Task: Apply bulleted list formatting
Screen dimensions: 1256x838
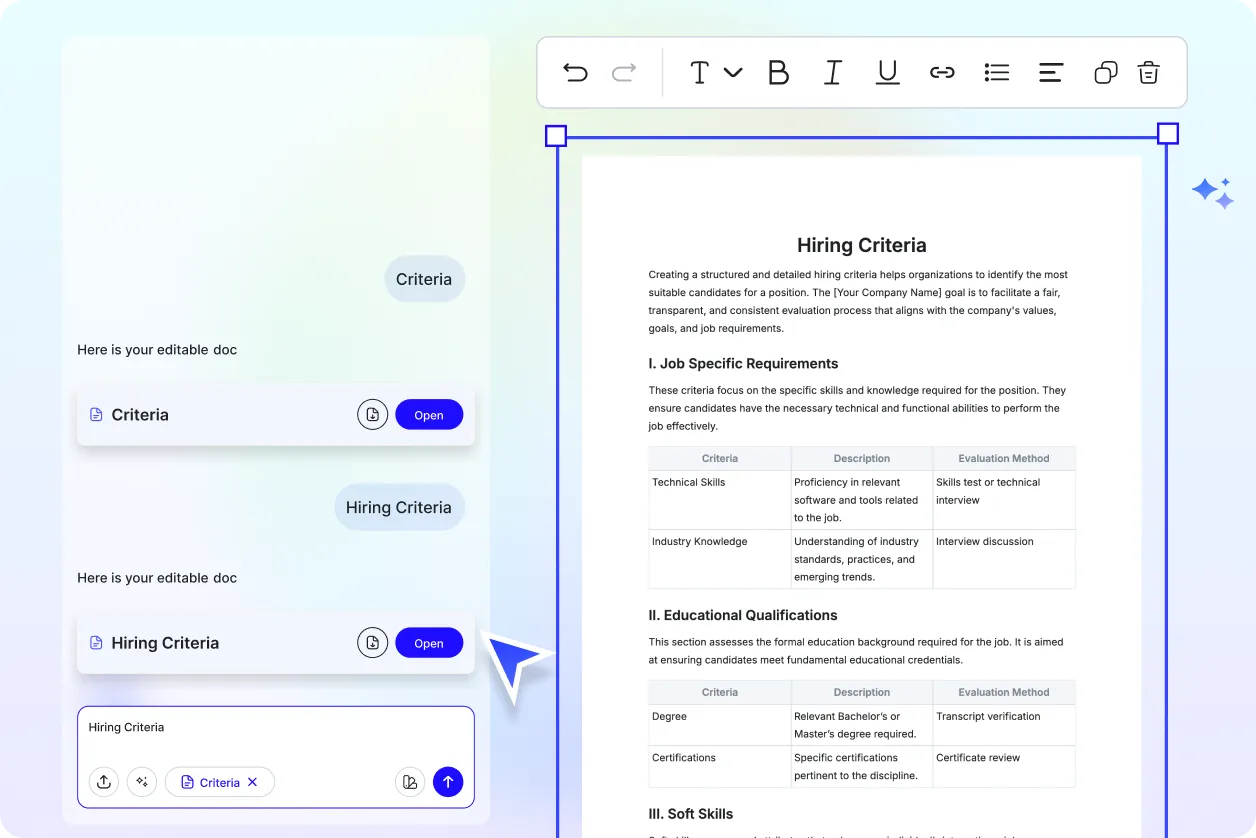Action: (996, 72)
